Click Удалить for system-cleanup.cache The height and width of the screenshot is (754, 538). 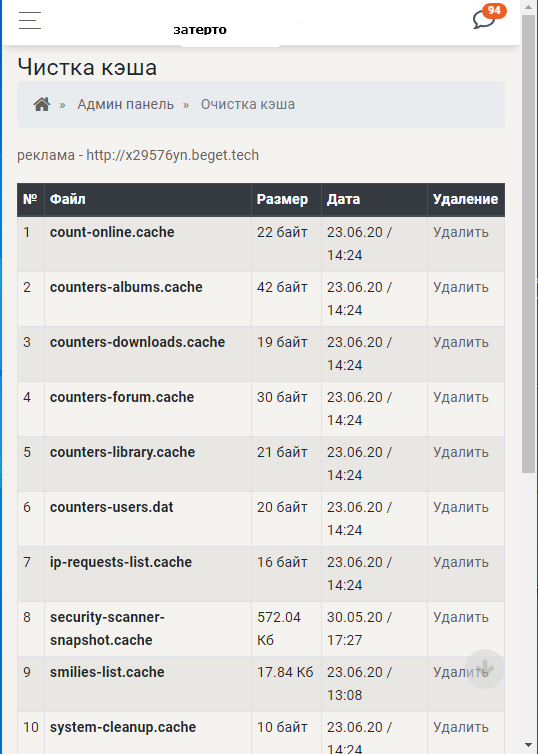461,727
